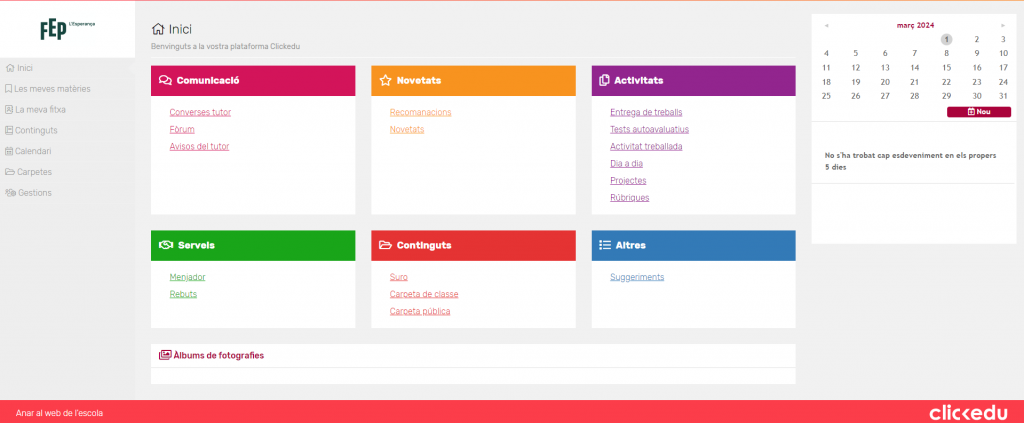
Task: Click the Comunicació speech bubbles icon
Action: point(166,81)
